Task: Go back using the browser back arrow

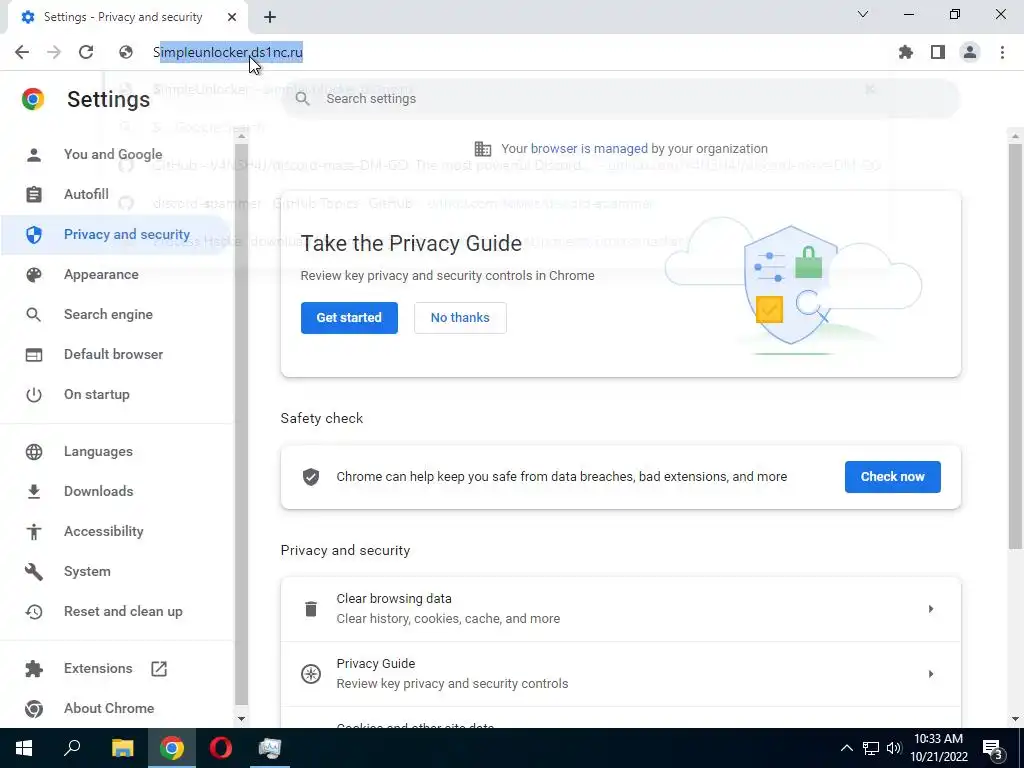Action: pyautogui.click(x=22, y=52)
